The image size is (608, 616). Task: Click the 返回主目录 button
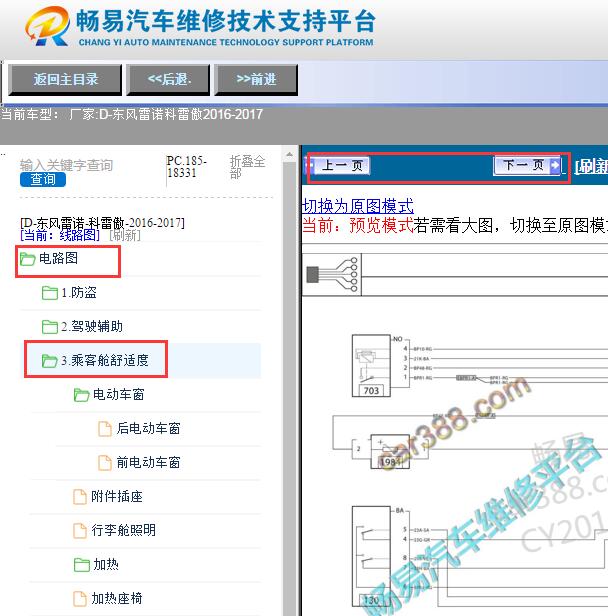pyautogui.click(x=65, y=80)
